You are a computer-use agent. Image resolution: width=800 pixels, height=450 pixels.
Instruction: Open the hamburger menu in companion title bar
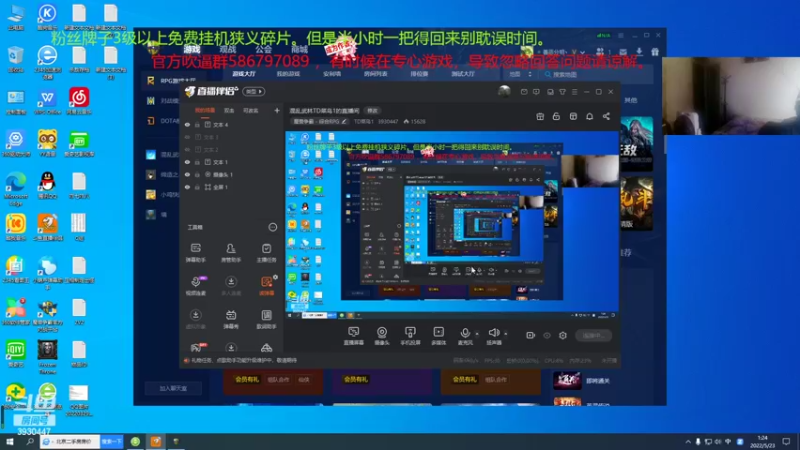tap(574, 92)
